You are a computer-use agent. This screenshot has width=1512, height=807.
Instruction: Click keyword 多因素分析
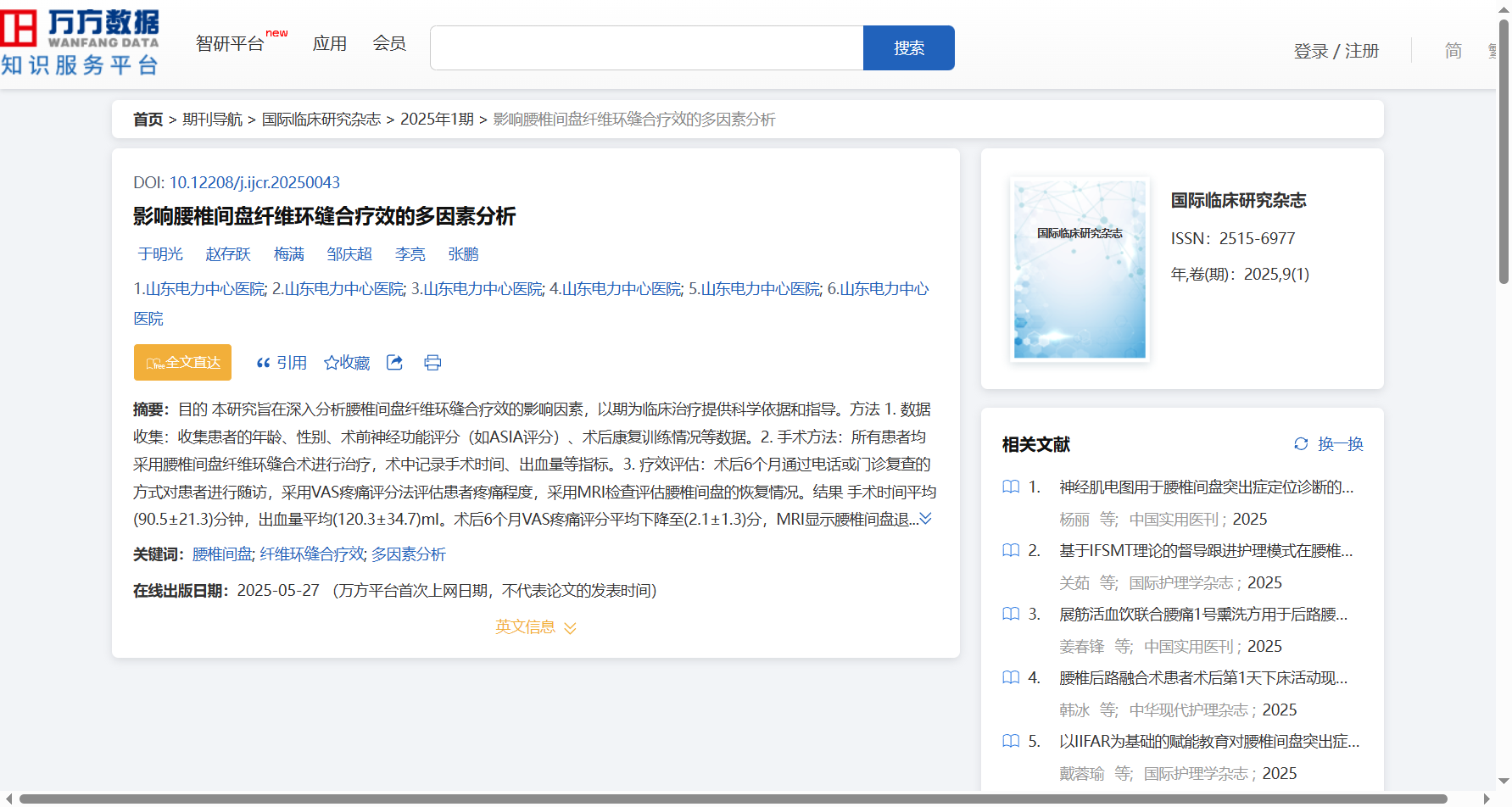coord(409,554)
